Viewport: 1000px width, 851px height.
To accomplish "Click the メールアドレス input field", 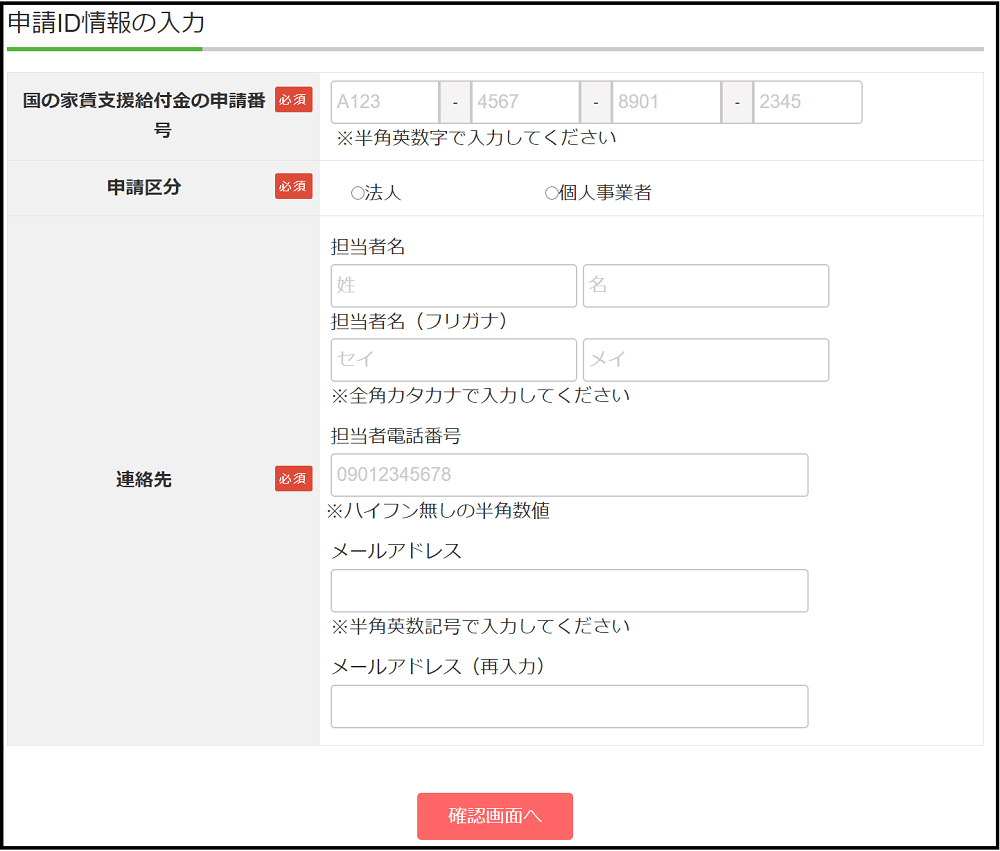I will pos(570,591).
